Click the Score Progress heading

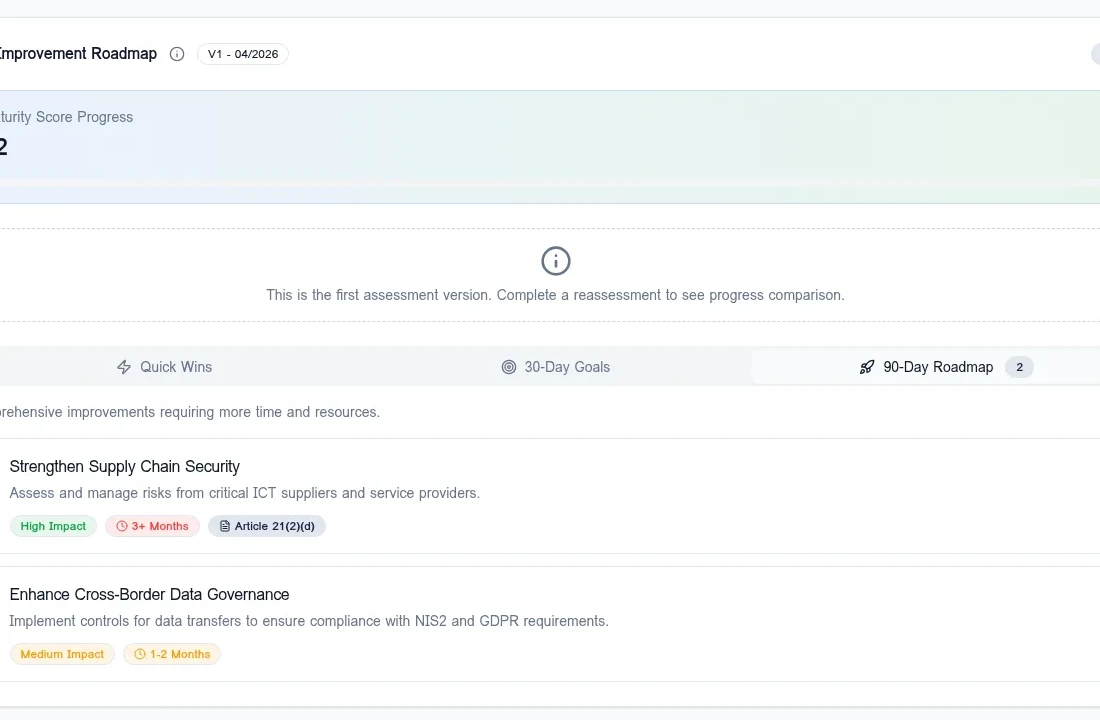click(x=67, y=117)
